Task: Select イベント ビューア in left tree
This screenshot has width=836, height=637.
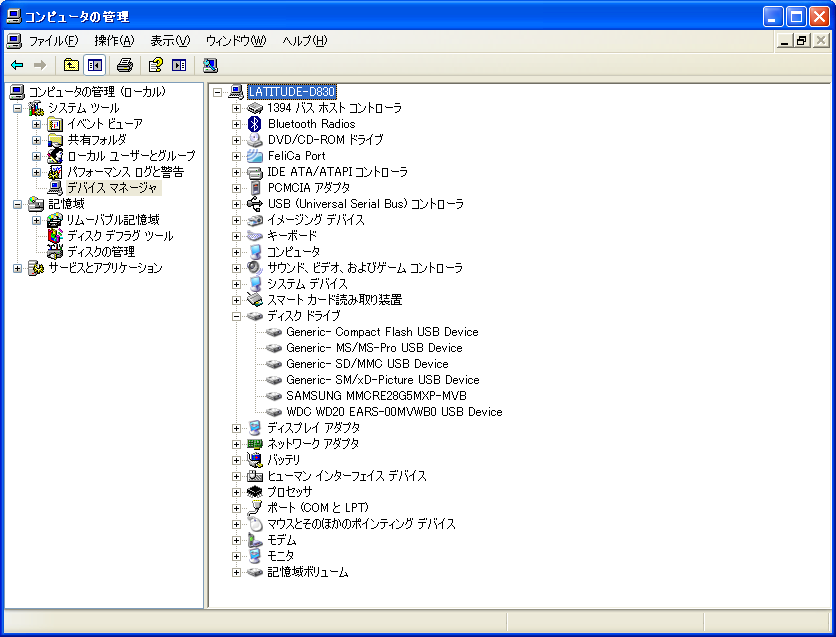Action: (104, 124)
